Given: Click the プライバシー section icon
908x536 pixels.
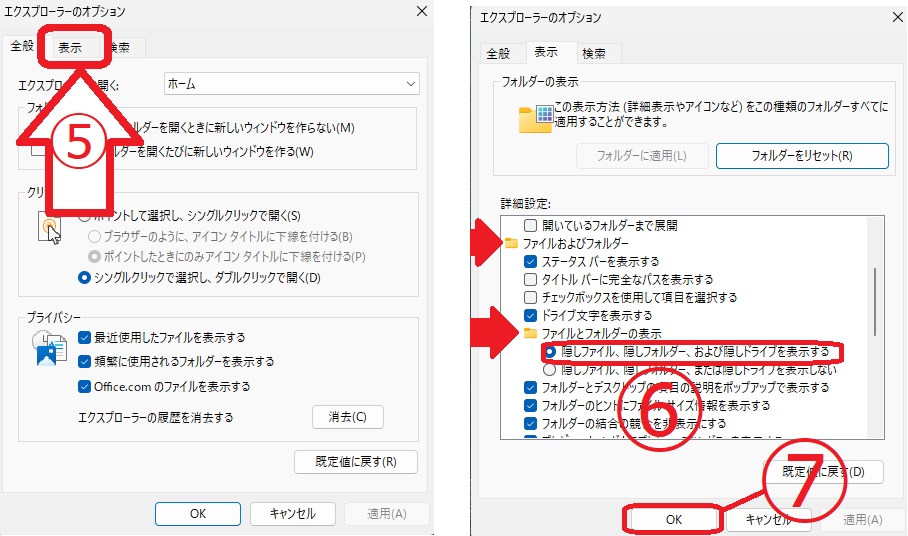Looking at the screenshot, I should pos(50,350).
